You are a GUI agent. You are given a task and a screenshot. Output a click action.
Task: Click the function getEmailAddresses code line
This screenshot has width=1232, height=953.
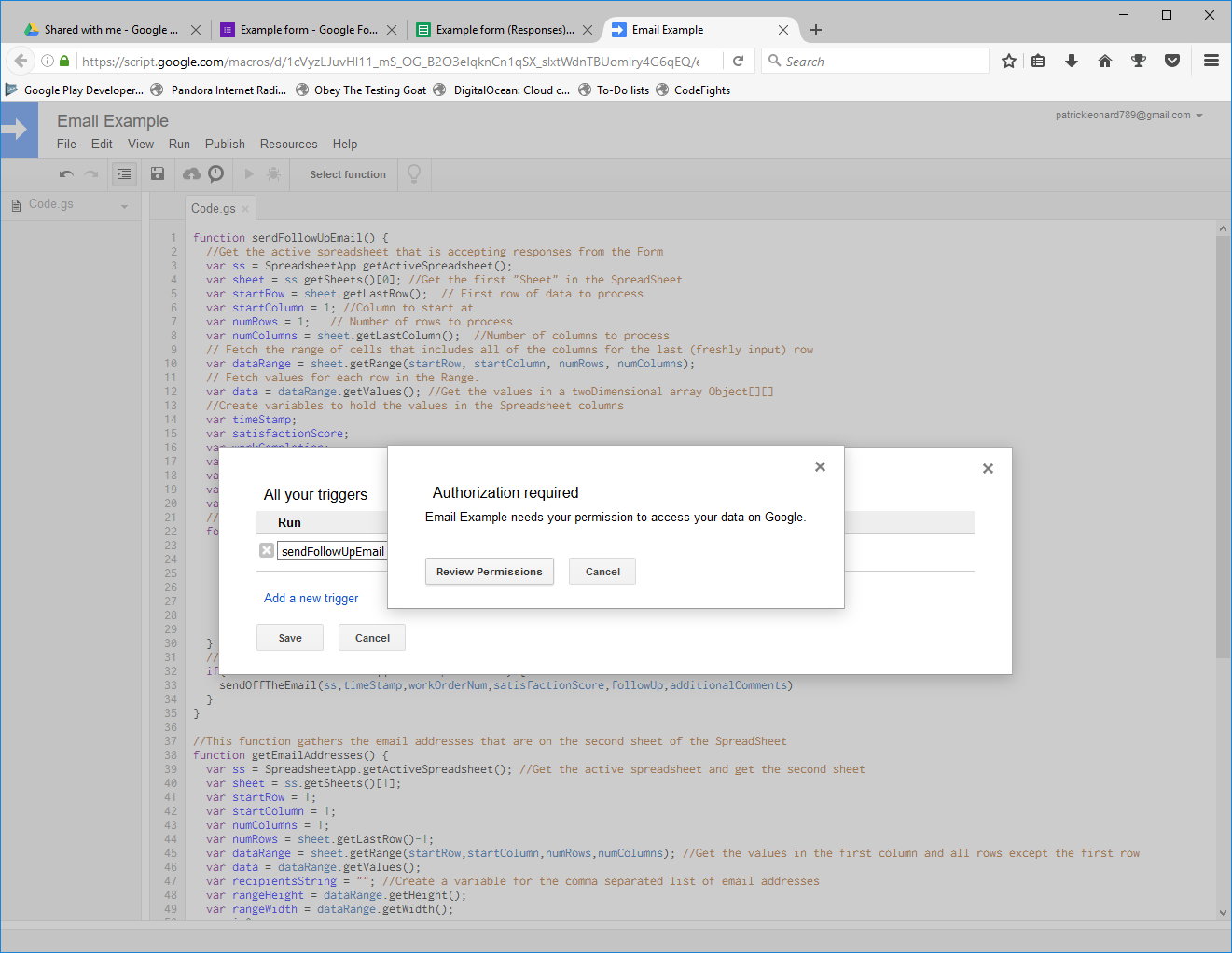[x=291, y=755]
